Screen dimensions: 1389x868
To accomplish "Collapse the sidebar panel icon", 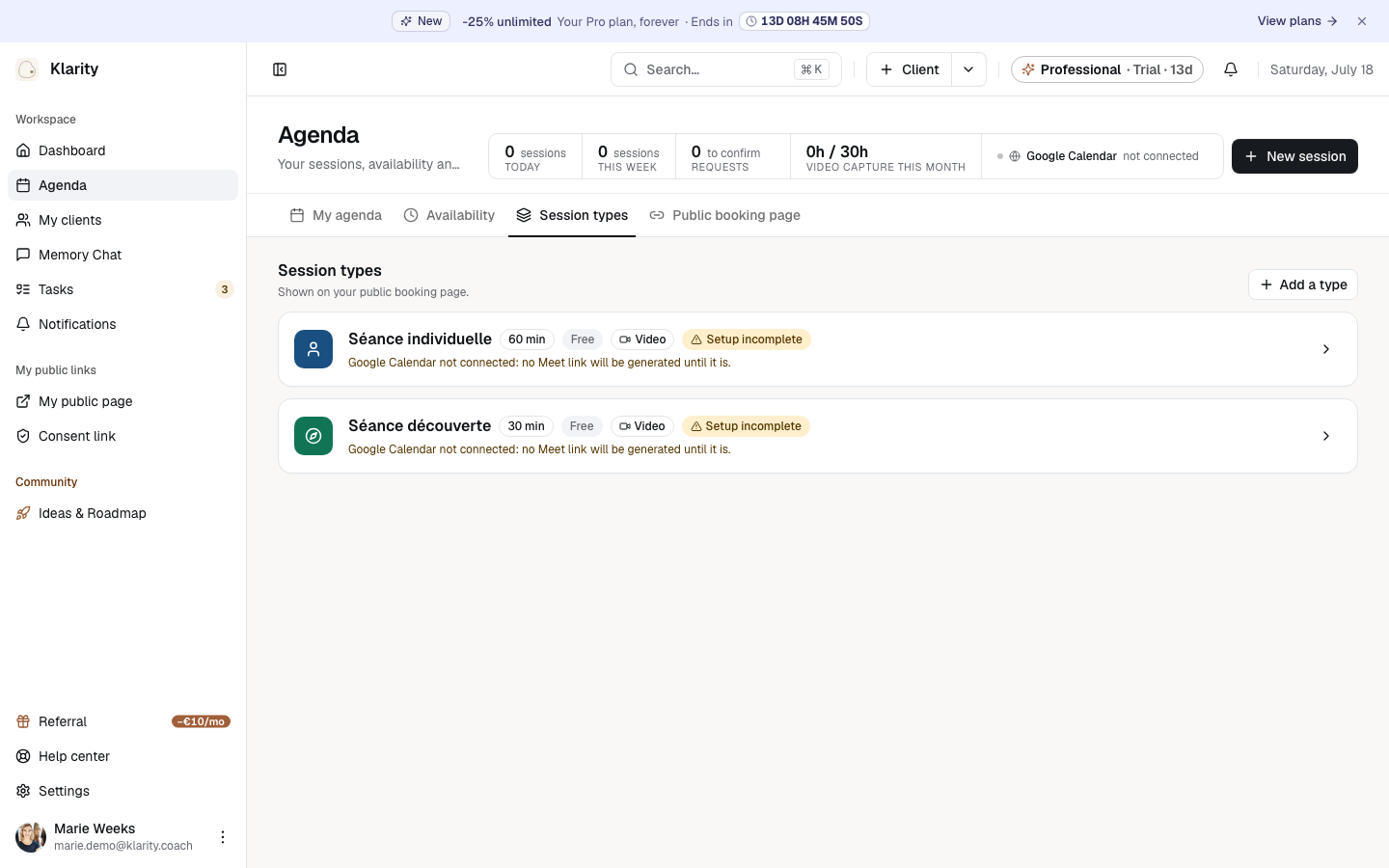I will coord(280,69).
